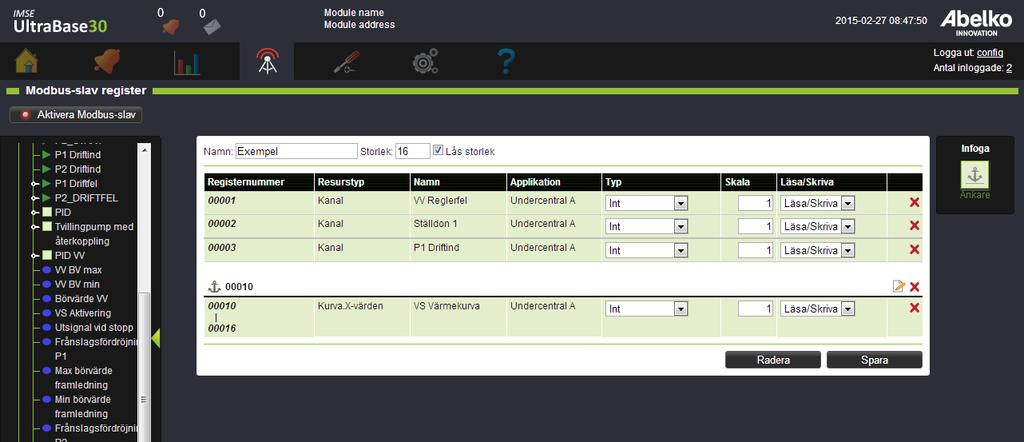
Task: Expand the P2_DRIFTFEL tree node
Action: [x=33, y=198]
